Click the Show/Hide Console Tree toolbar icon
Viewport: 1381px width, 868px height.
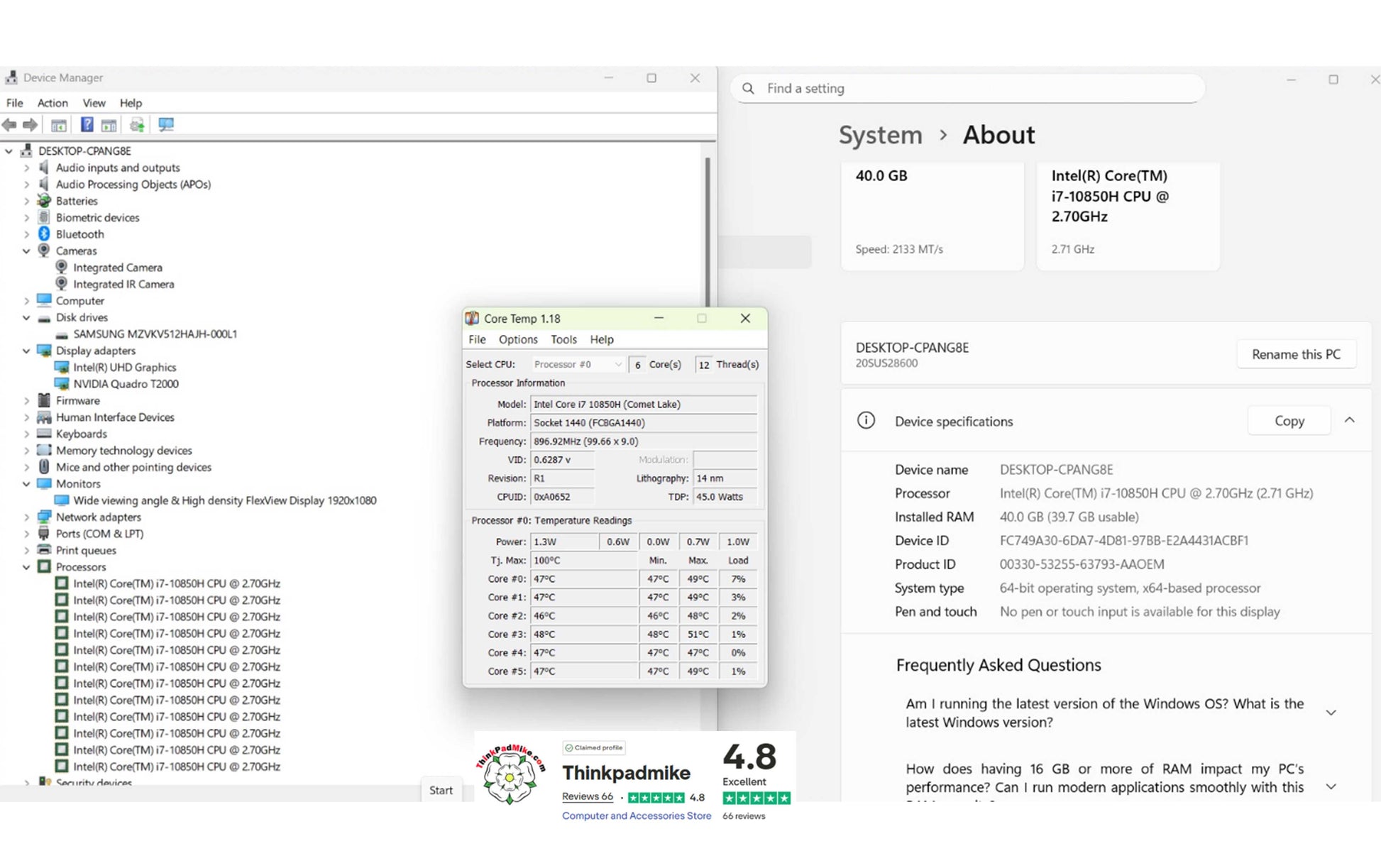(x=59, y=125)
